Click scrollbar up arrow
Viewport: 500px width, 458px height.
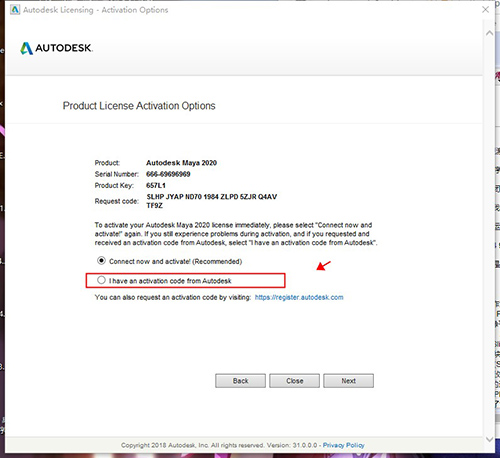(489, 33)
